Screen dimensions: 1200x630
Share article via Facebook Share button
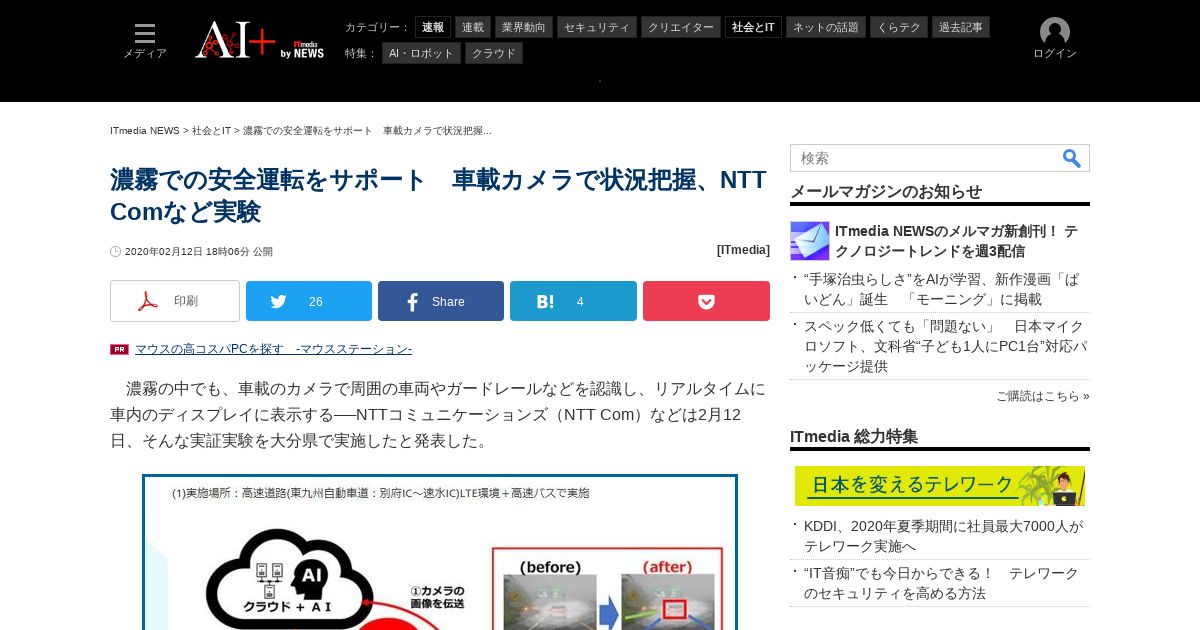[441, 301]
